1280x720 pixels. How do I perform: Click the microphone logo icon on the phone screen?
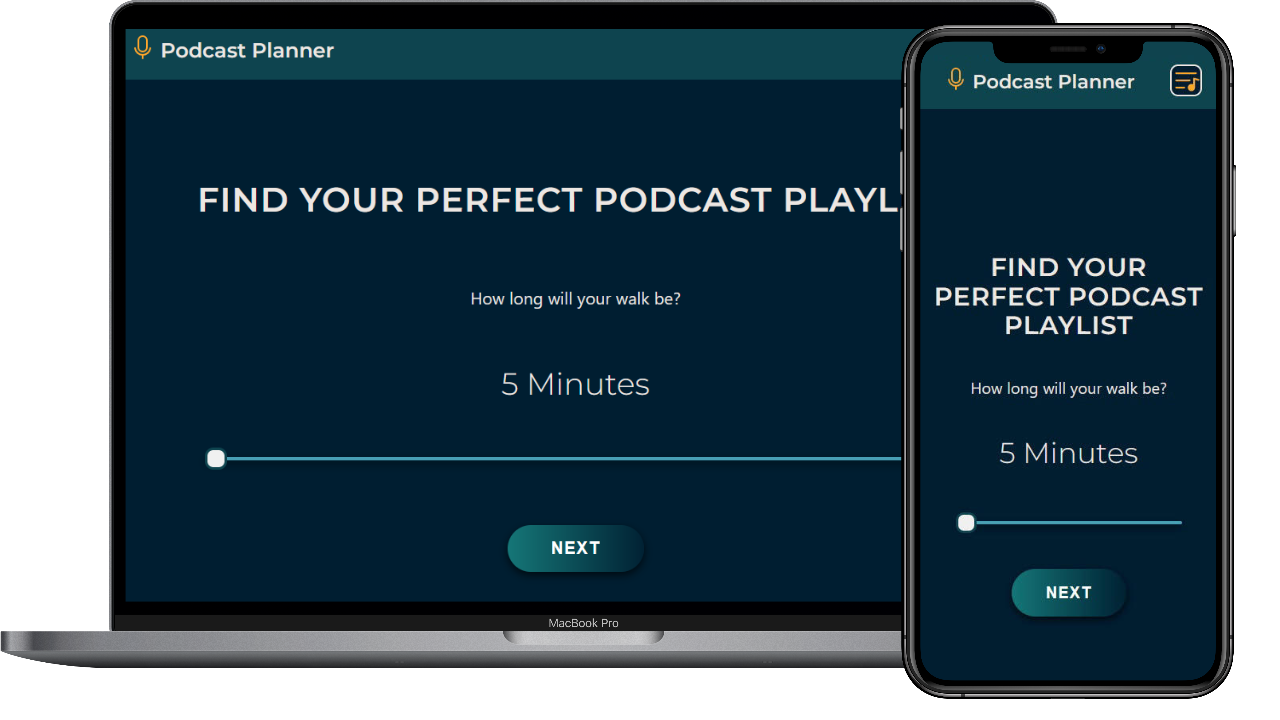coord(956,80)
